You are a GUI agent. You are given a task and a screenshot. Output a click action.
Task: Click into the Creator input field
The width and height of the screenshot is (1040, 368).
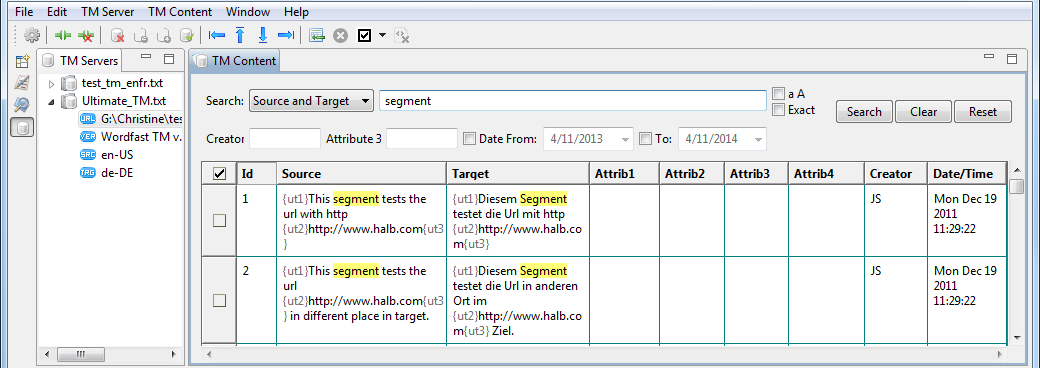tap(285, 139)
